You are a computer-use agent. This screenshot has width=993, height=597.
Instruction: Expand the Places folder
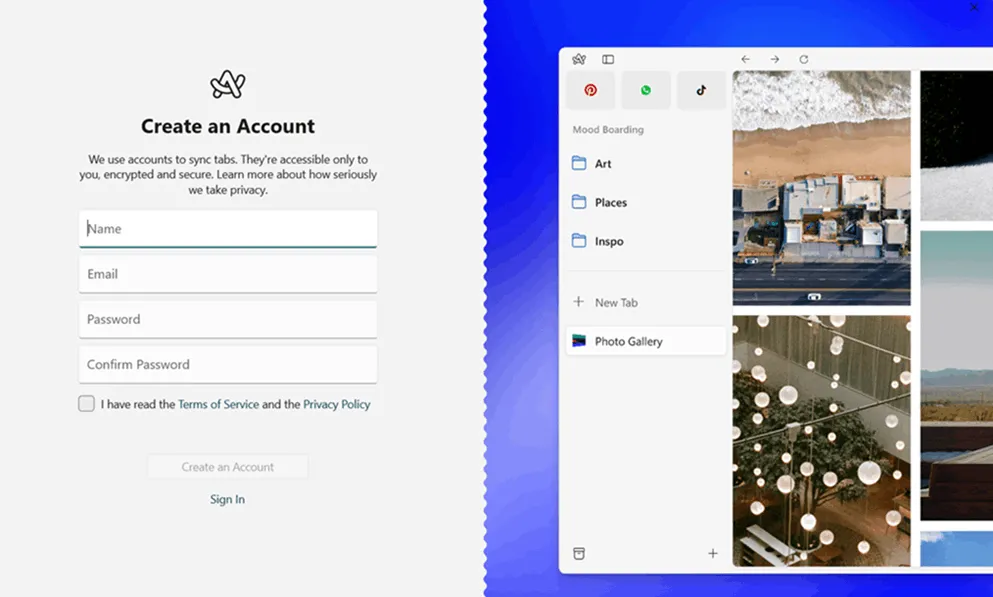click(x=610, y=203)
